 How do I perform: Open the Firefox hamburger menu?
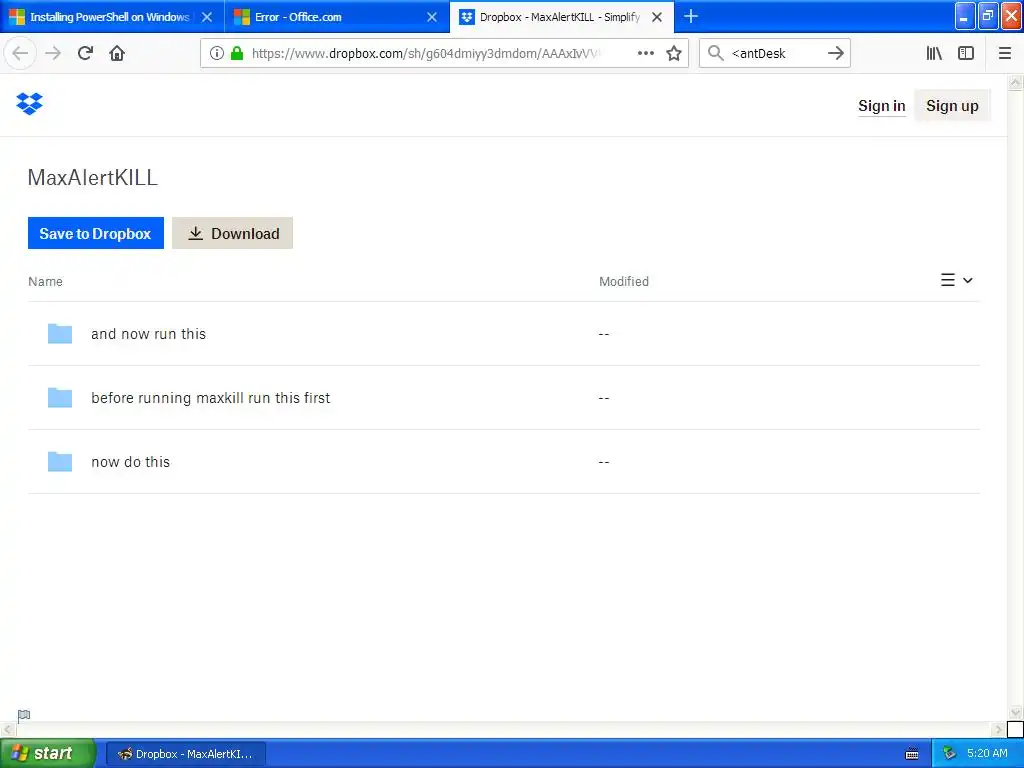click(1004, 54)
